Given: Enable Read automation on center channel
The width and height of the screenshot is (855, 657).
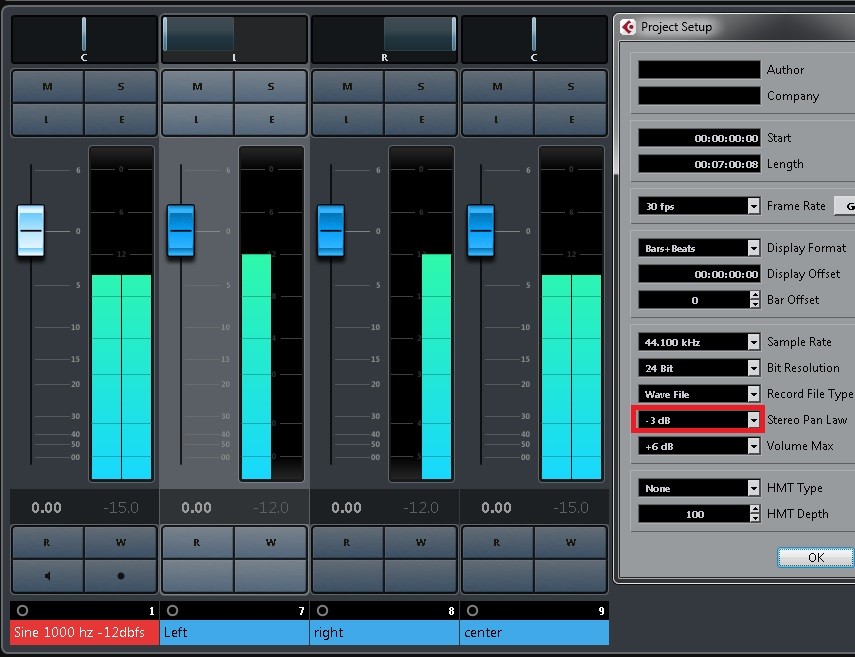Looking at the screenshot, I should tap(498, 543).
